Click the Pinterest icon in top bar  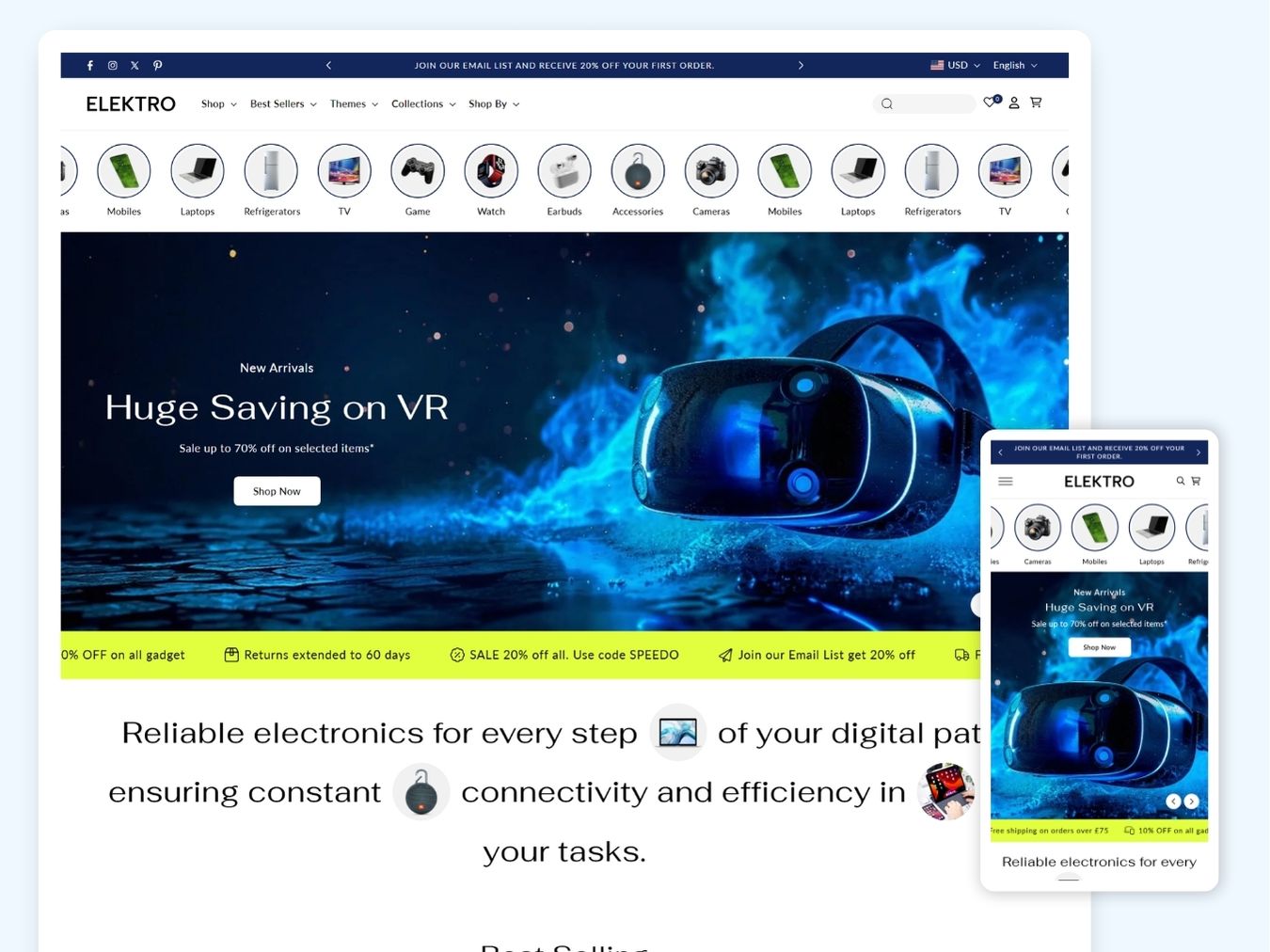click(157, 65)
